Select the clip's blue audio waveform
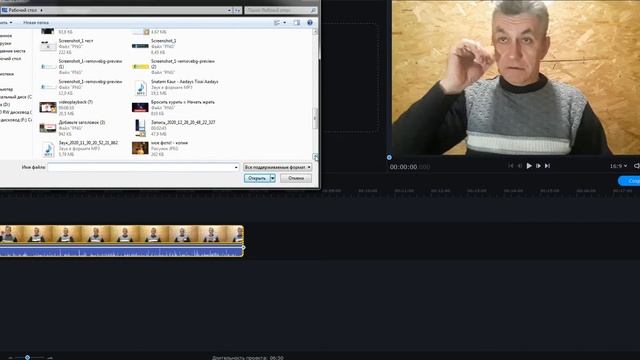The height and width of the screenshot is (360, 640). [x=122, y=251]
